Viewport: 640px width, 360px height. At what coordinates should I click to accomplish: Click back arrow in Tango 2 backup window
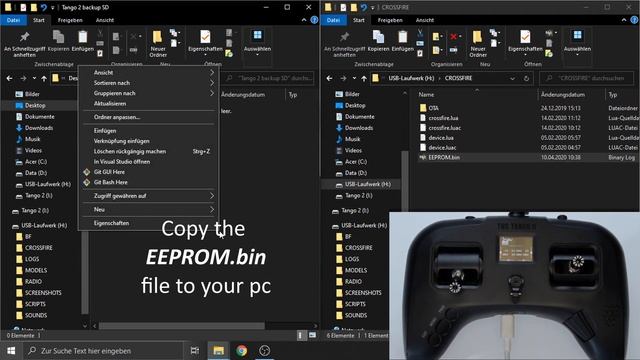click(9, 78)
